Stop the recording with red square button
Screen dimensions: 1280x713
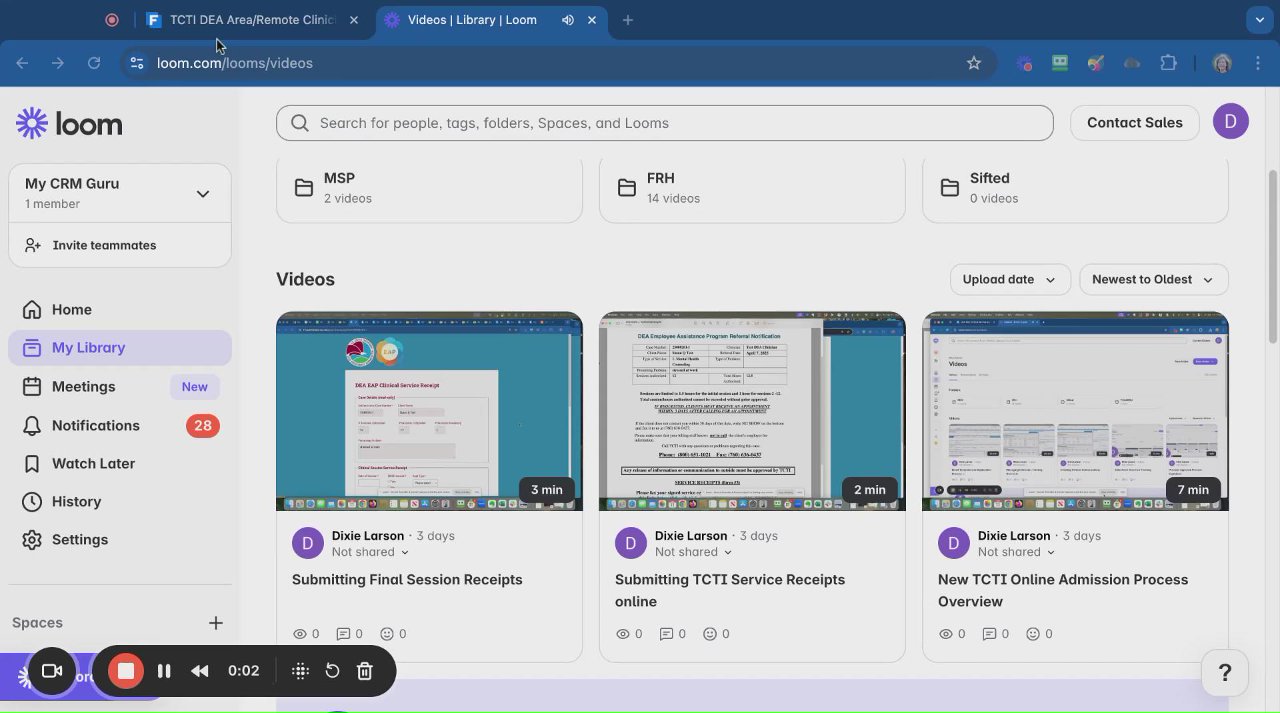[126, 671]
